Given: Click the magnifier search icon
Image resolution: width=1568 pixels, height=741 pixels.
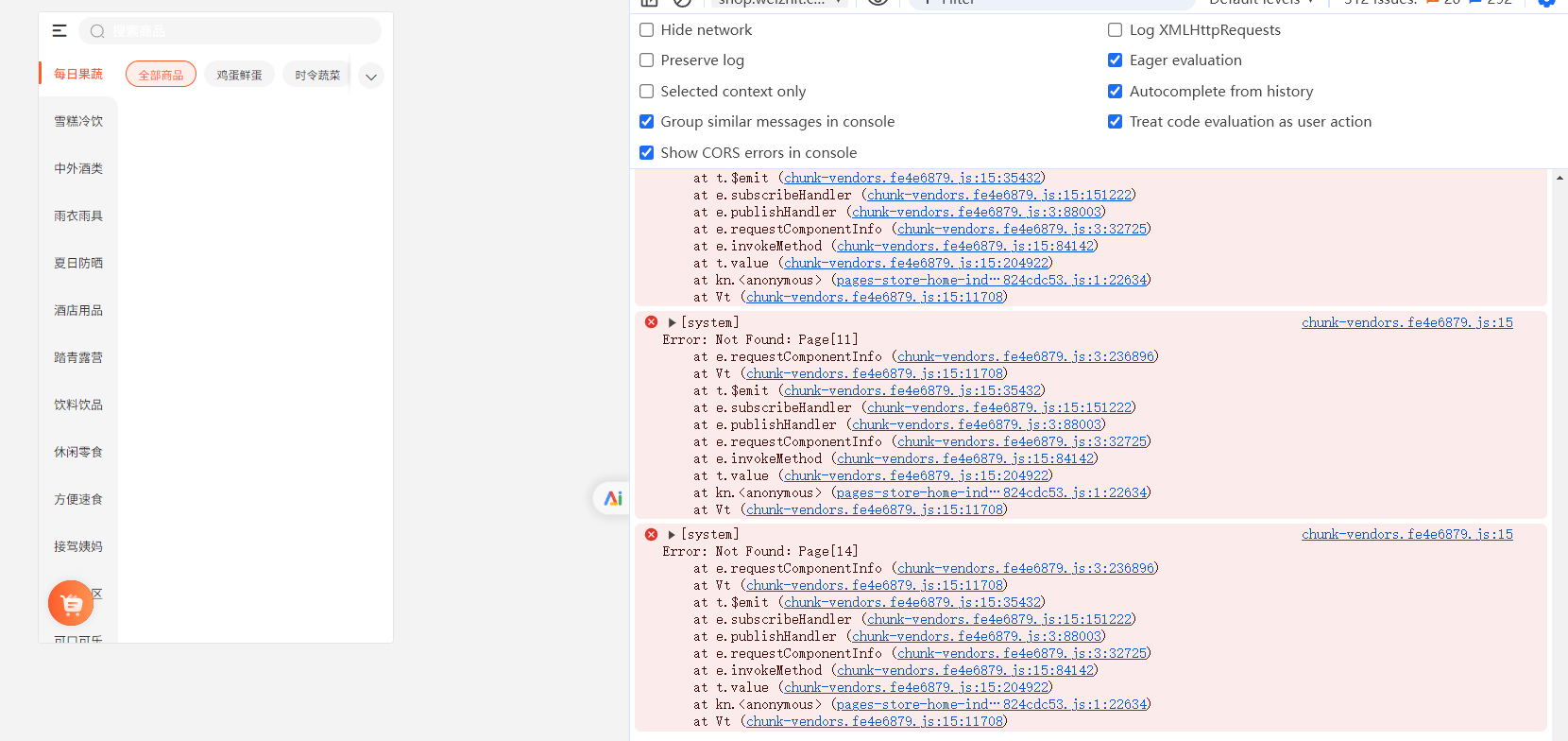Looking at the screenshot, I should [x=97, y=31].
